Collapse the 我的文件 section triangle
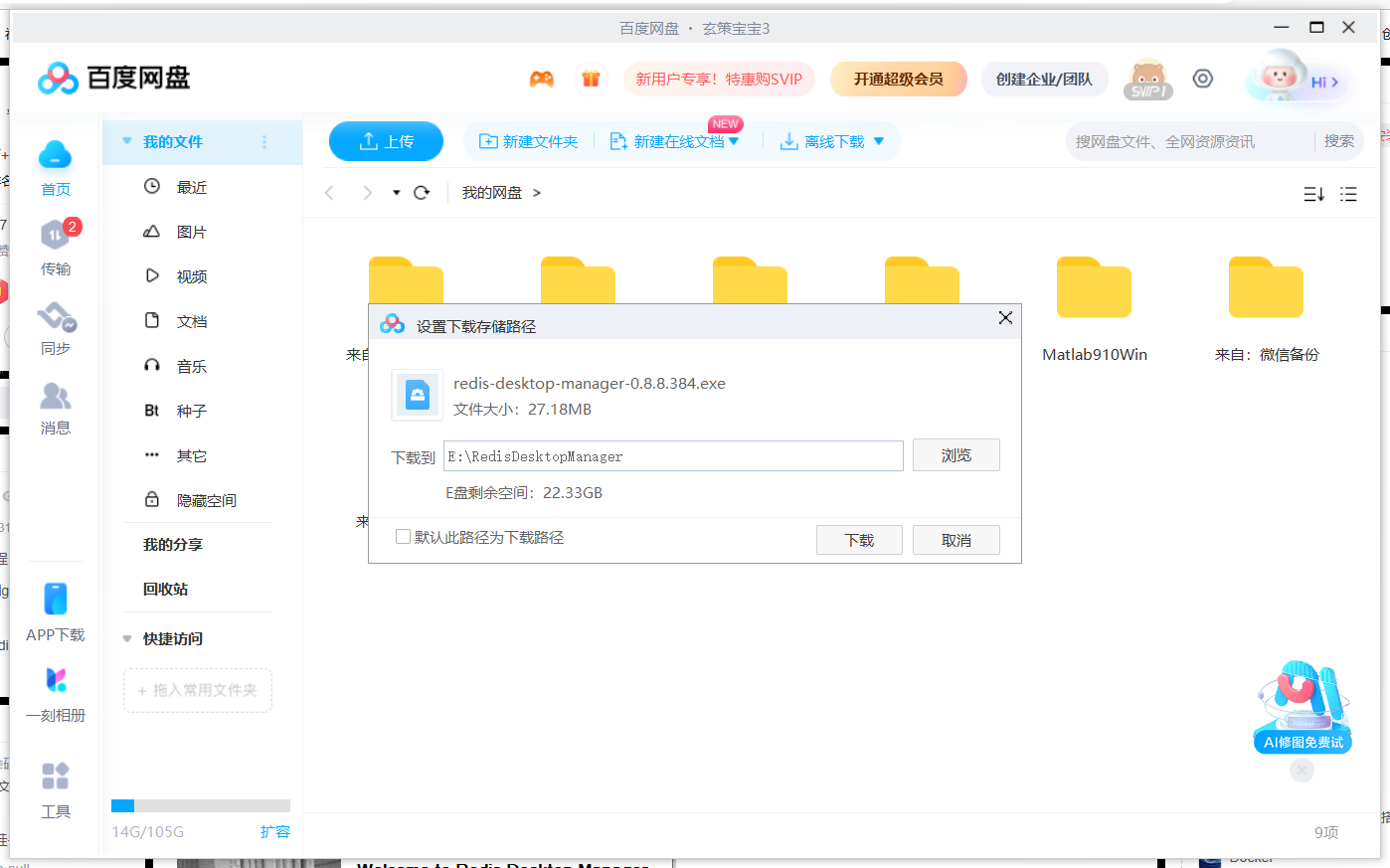 pos(127,141)
